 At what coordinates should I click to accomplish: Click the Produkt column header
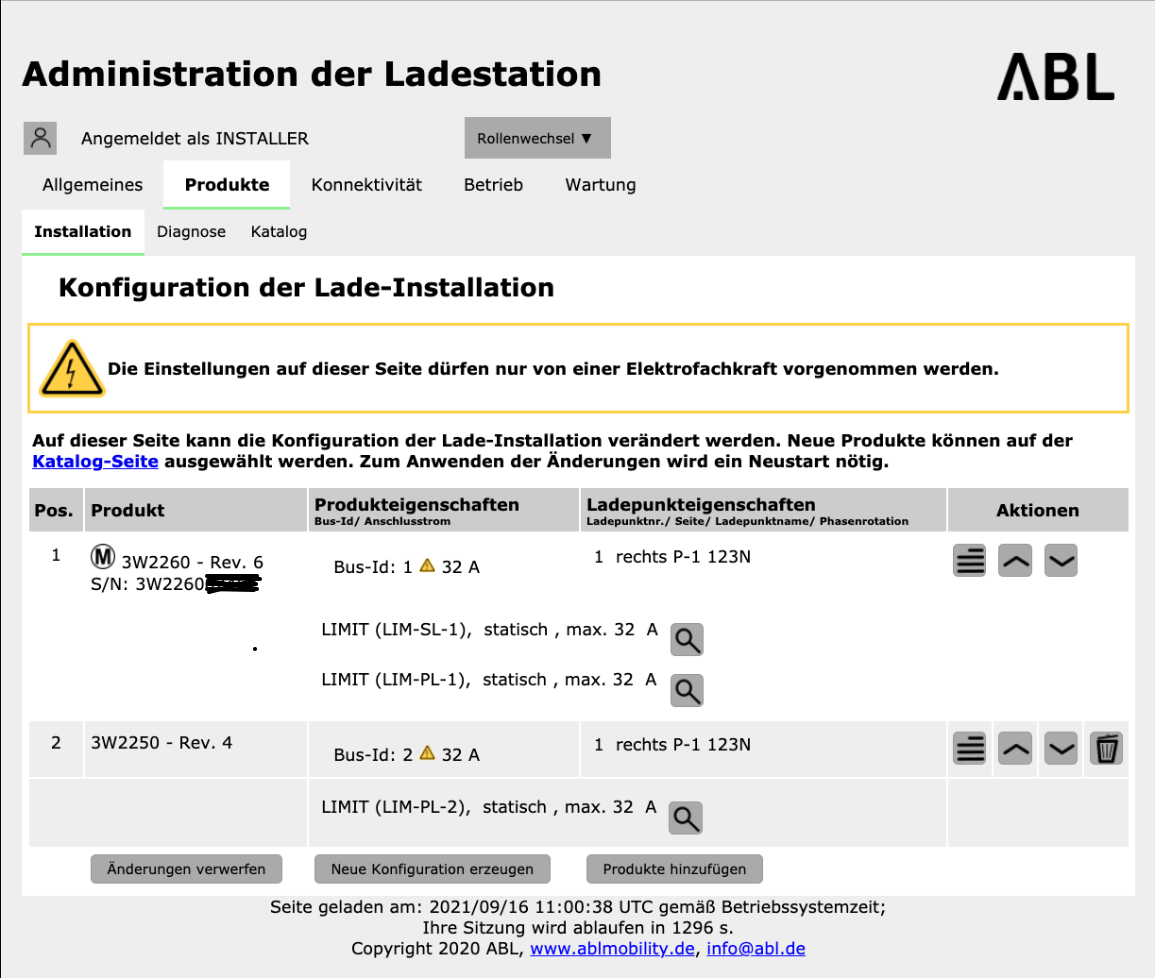pyautogui.click(x=195, y=510)
